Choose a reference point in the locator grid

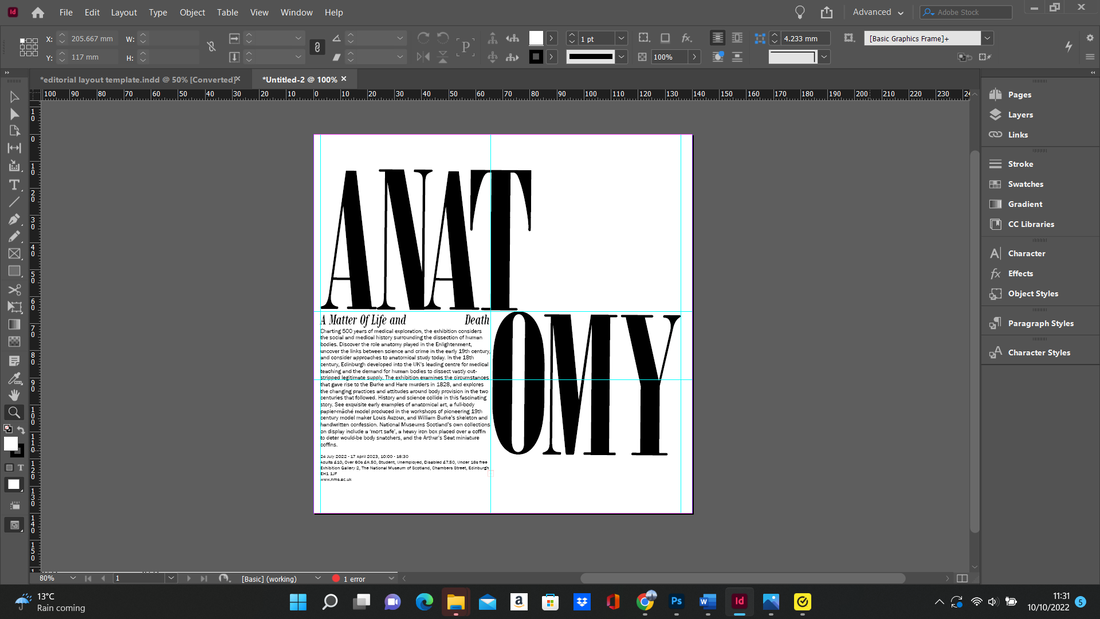click(x=29, y=47)
